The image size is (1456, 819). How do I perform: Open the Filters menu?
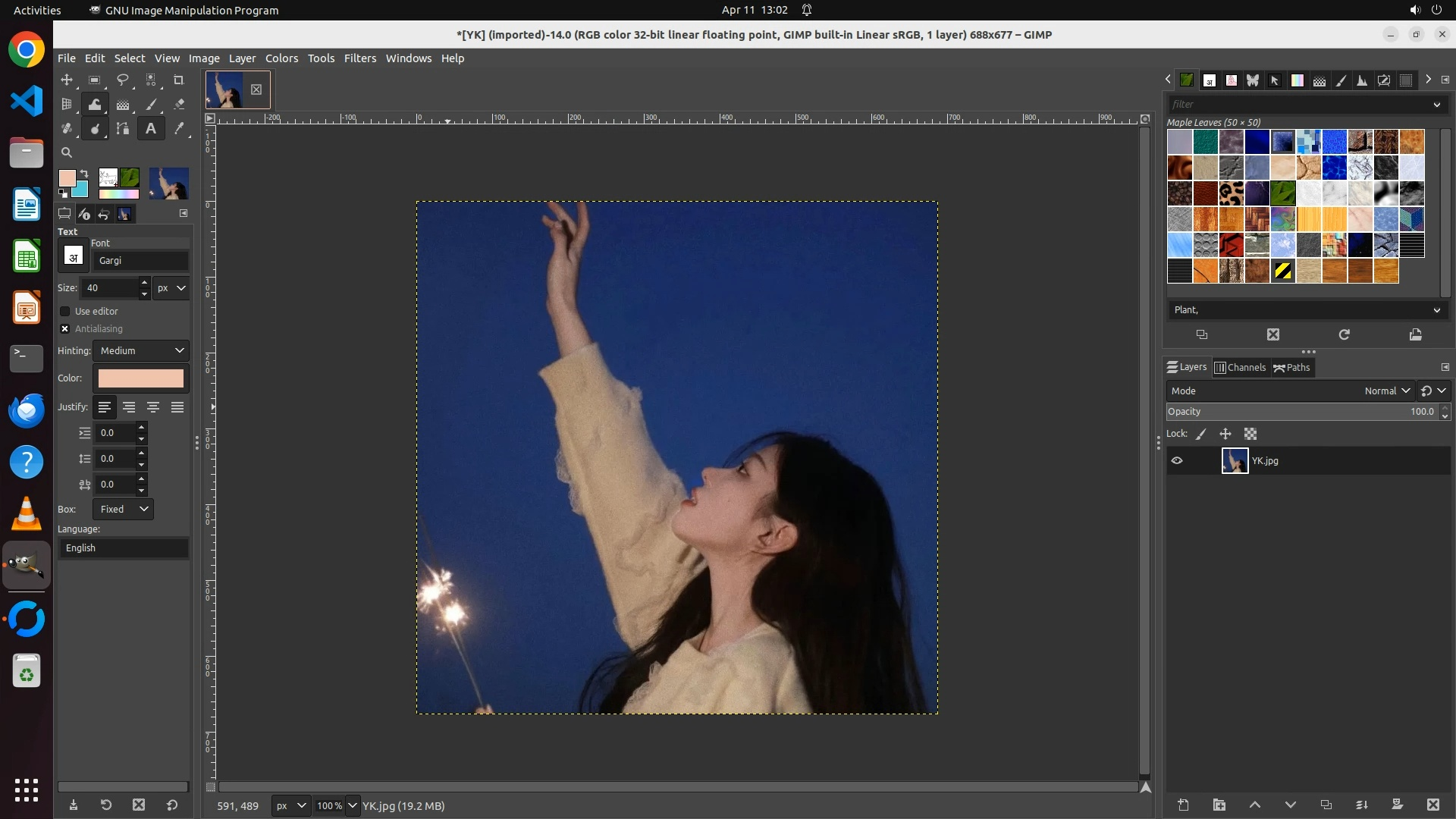pyautogui.click(x=359, y=58)
